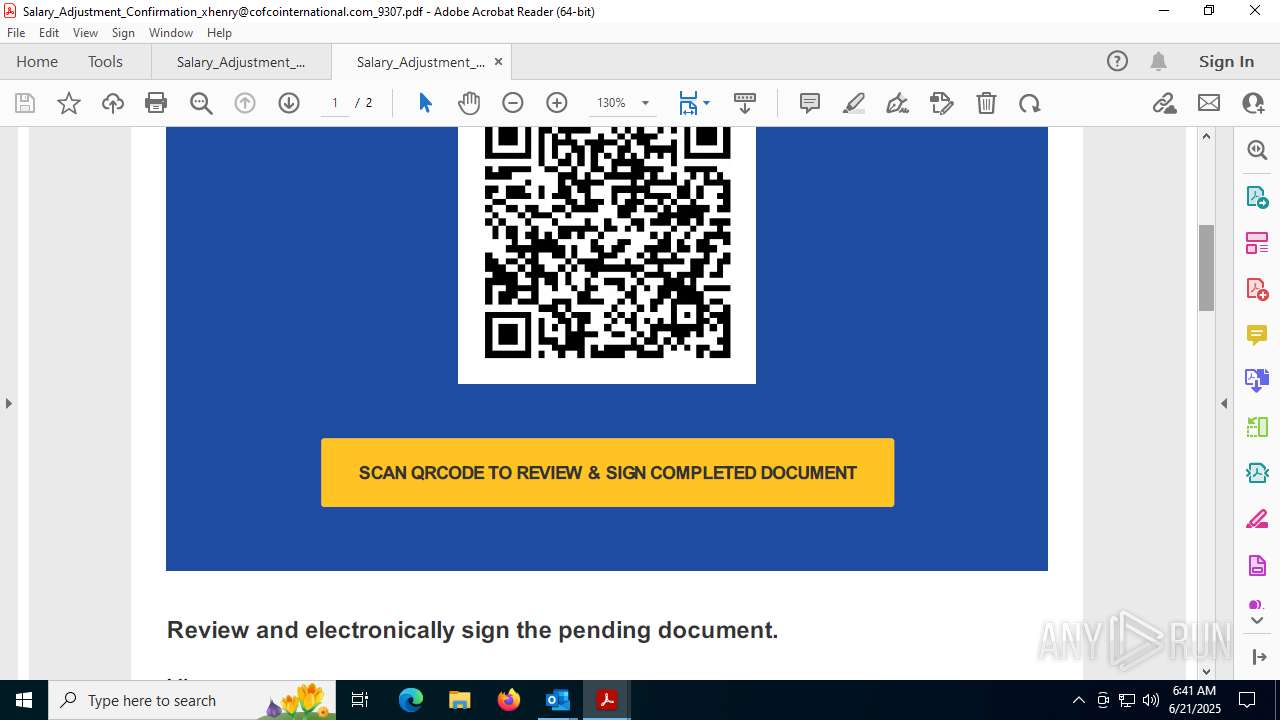Go to next page arrow

point(289,103)
